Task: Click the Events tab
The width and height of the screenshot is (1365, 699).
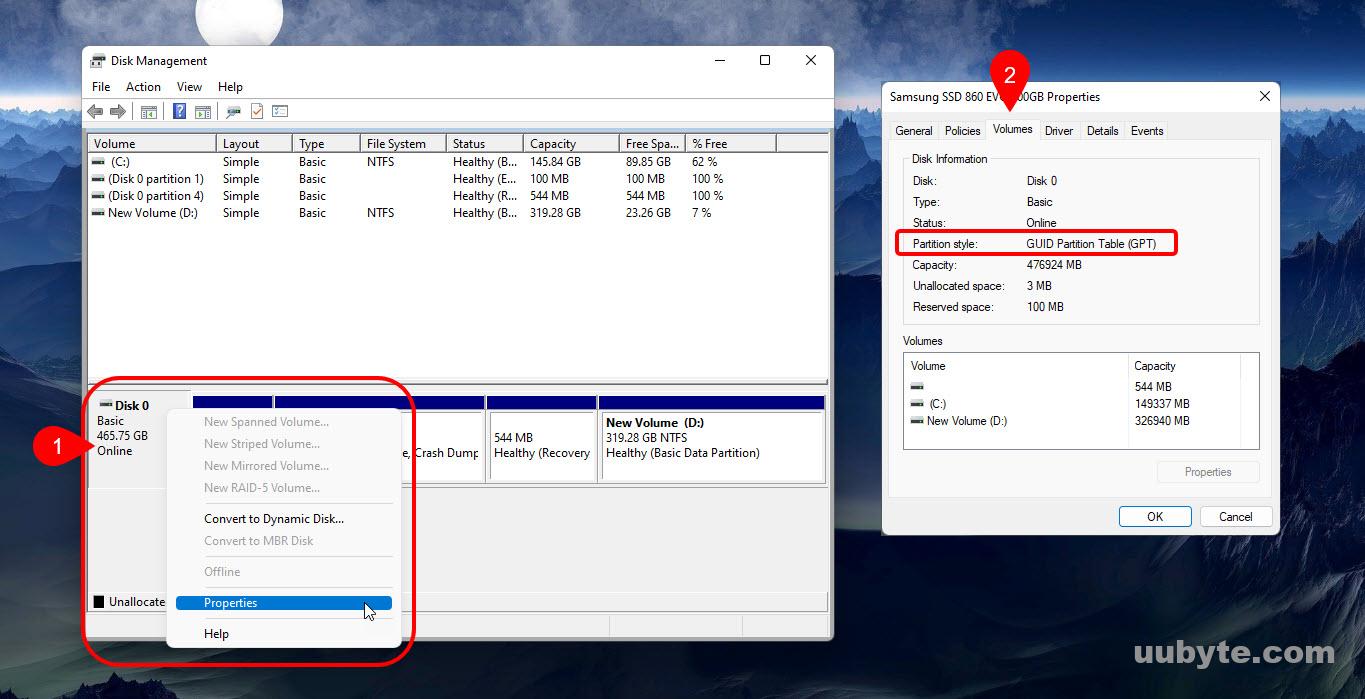Action: (1146, 130)
